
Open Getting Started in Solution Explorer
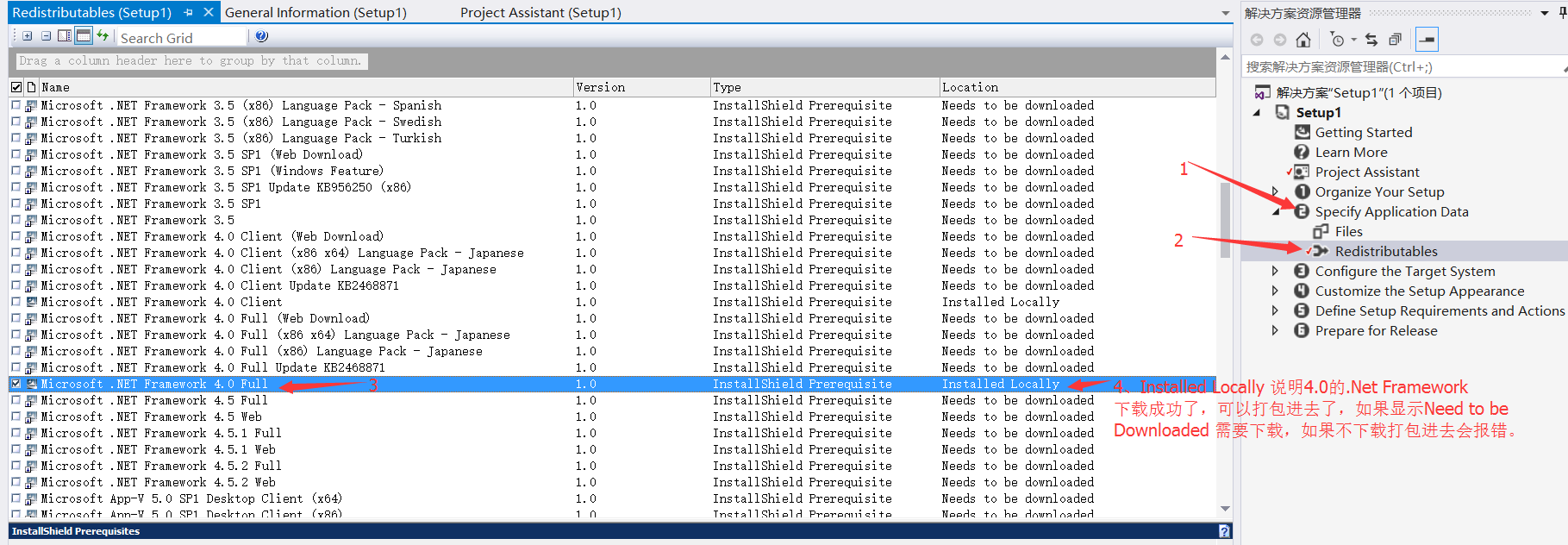pyautogui.click(x=1364, y=132)
